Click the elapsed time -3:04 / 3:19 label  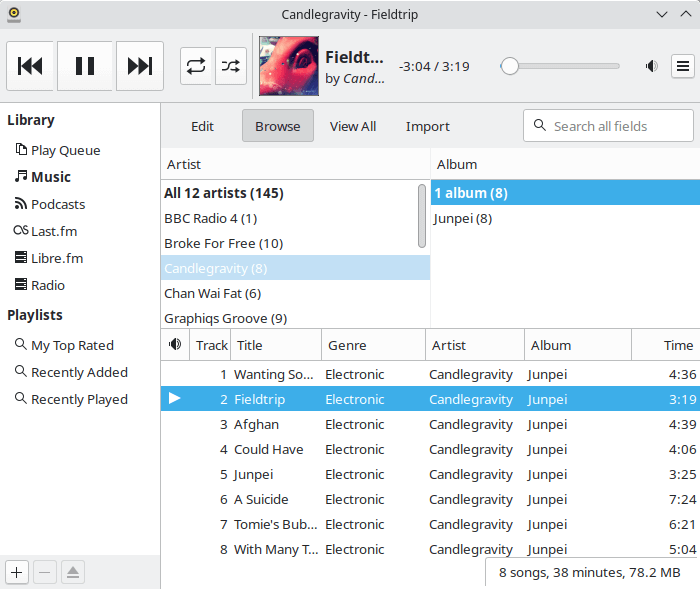click(434, 67)
